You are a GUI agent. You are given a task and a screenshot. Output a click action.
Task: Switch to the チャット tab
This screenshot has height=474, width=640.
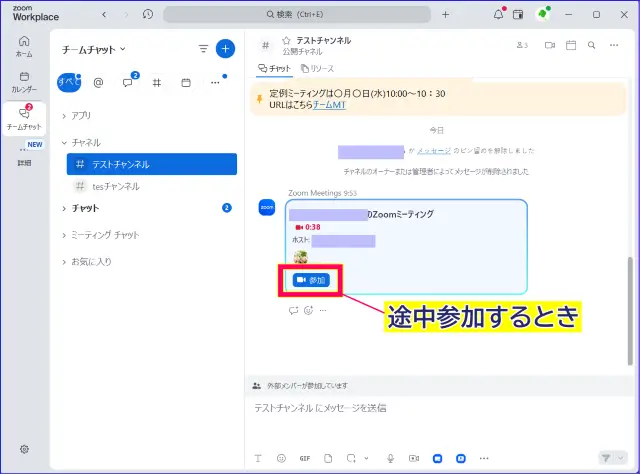click(275, 69)
